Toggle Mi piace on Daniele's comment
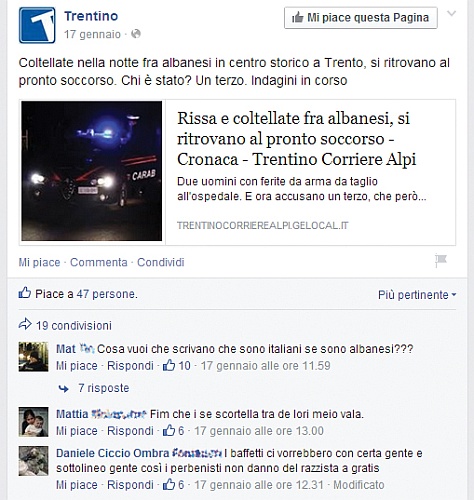This screenshot has height=500, width=474. click(x=77, y=485)
